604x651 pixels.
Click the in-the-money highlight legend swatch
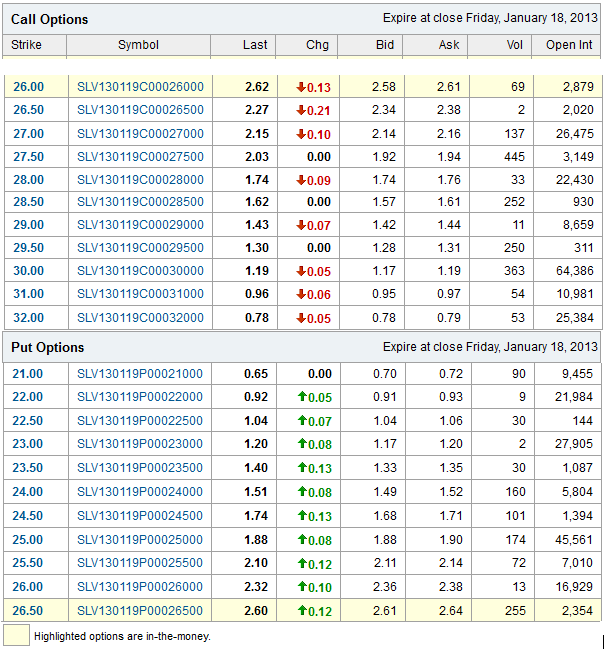click(x=16, y=635)
